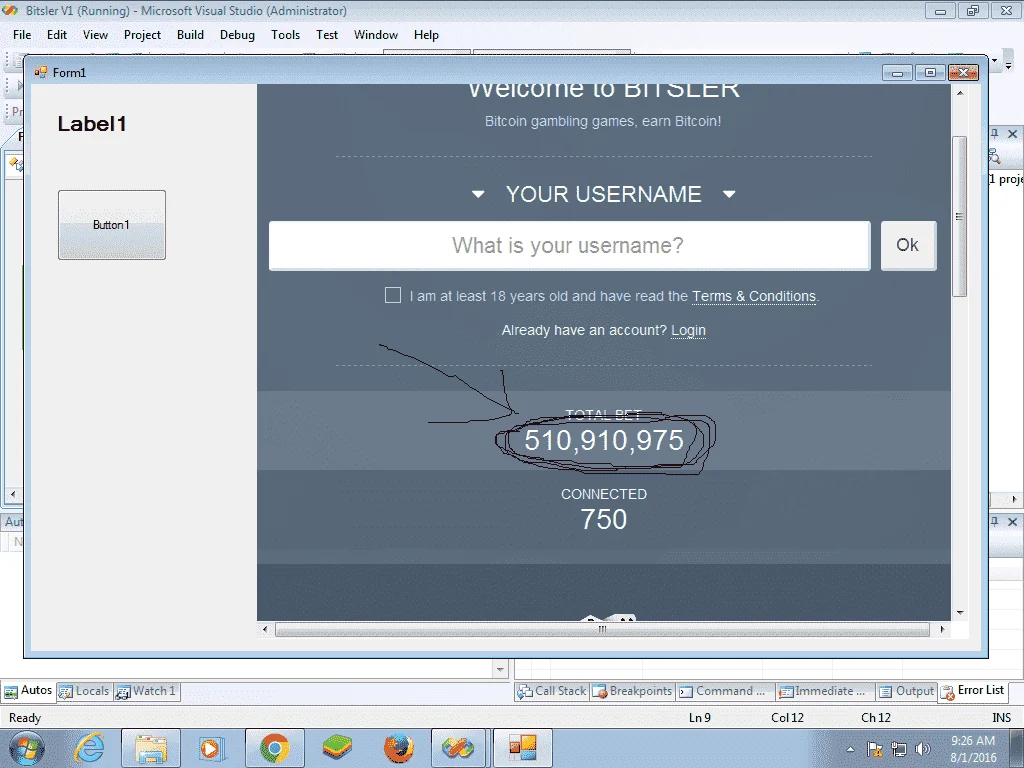Open the Test menu

click(x=327, y=35)
